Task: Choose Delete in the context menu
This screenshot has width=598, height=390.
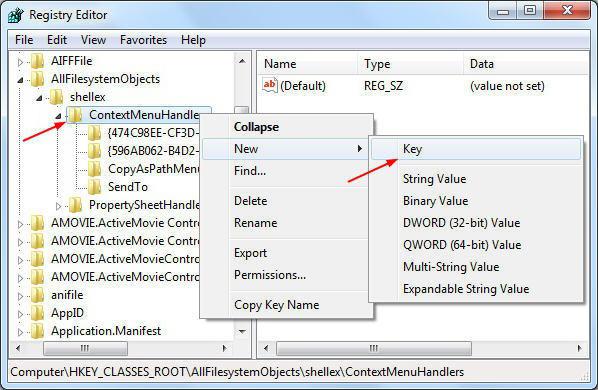Action: 287,201
